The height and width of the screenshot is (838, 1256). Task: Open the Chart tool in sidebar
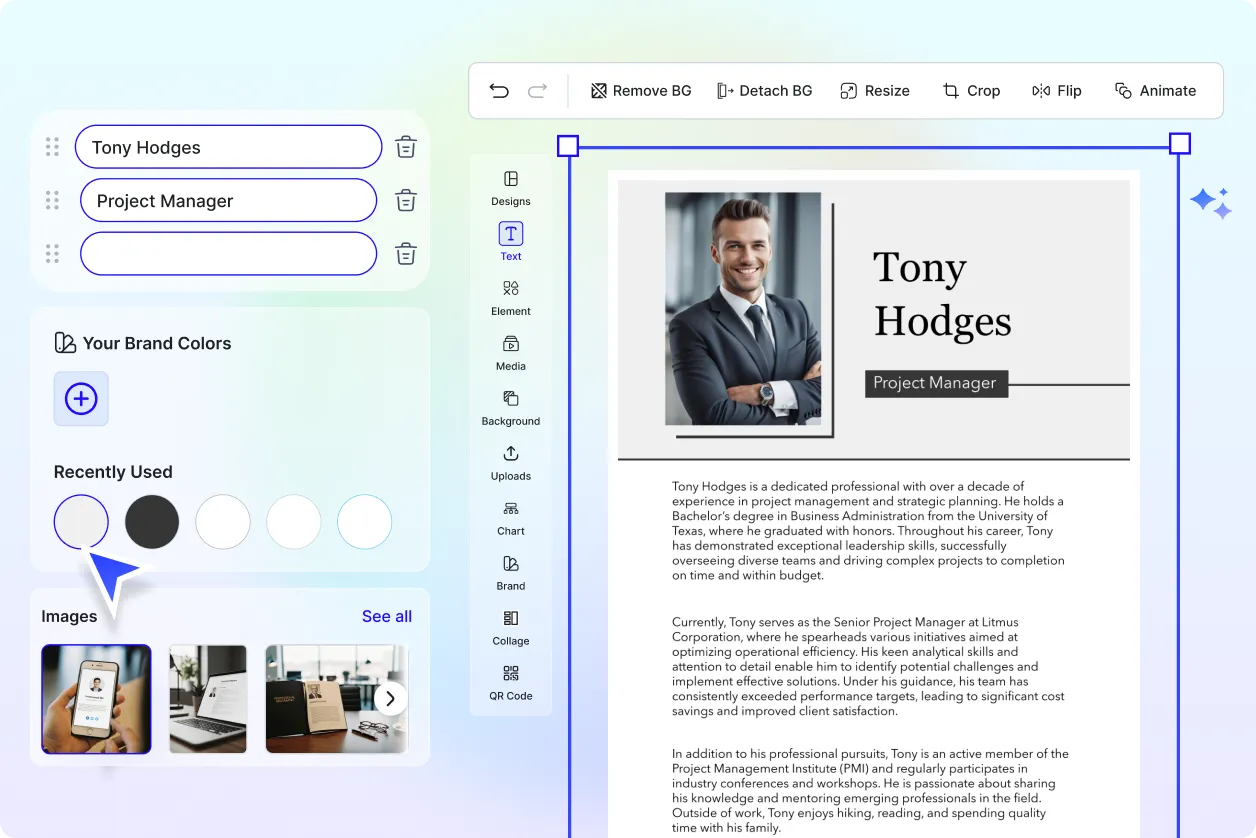tap(511, 518)
